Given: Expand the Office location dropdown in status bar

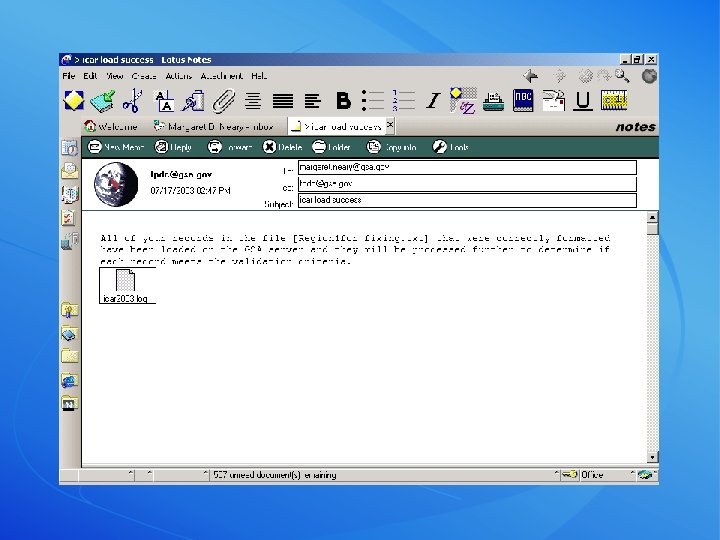Looking at the screenshot, I should 600,475.
